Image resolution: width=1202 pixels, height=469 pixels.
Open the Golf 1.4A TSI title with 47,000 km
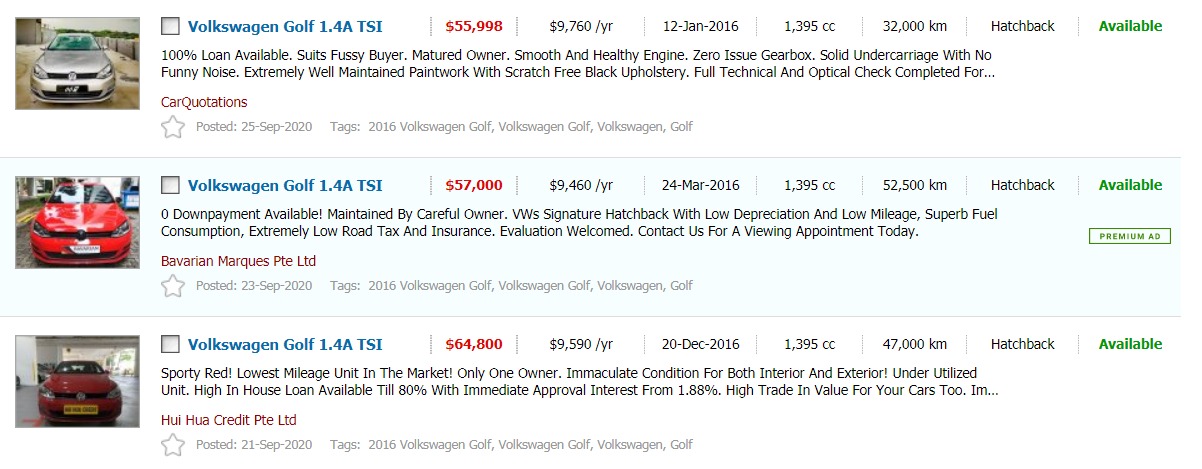(285, 345)
